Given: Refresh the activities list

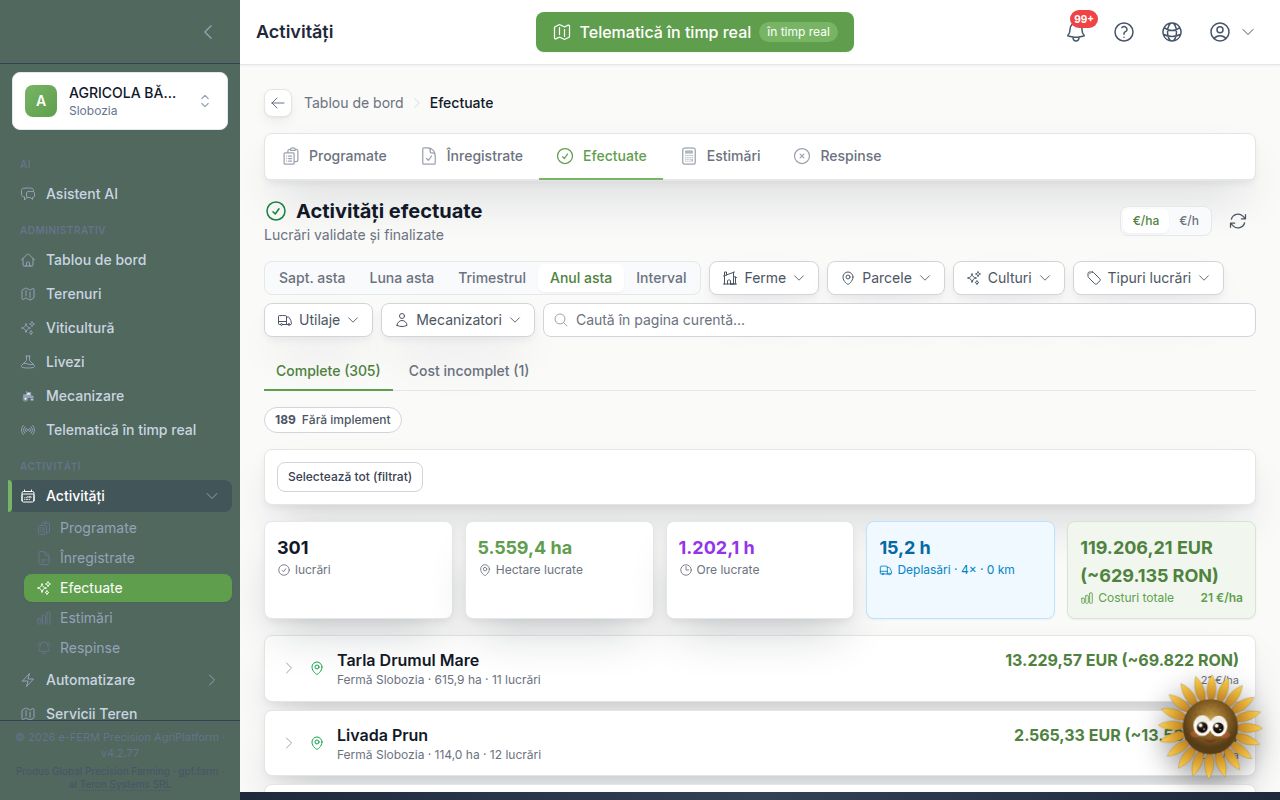Looking at the screenshot, I should (x=1238, y=221).
